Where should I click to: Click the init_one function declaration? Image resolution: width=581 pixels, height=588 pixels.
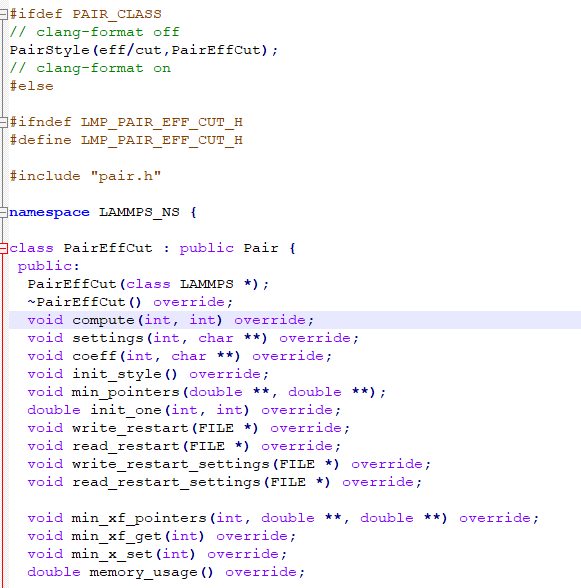[x=184, y=410]
